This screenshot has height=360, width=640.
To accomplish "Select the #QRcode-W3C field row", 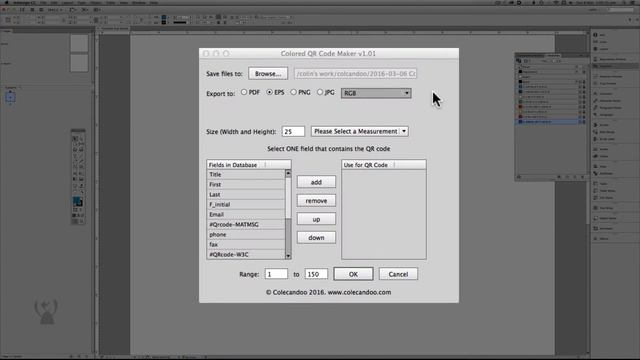I will (246, 255).
